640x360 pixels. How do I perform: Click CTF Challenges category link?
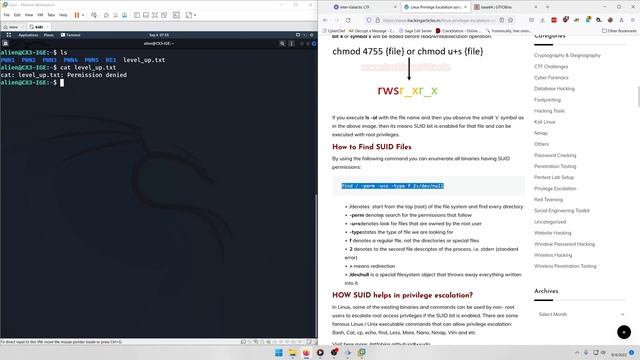coord(551,66)
